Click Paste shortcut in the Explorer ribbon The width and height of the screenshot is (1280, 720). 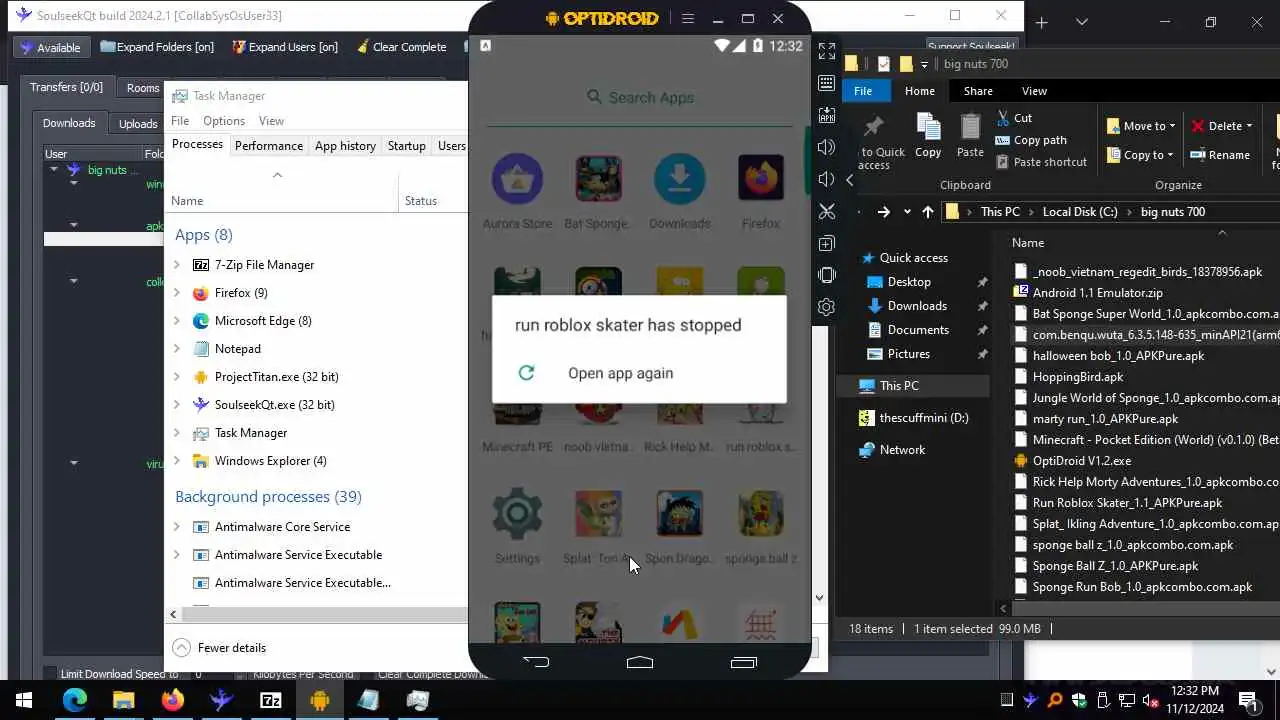1041,162
